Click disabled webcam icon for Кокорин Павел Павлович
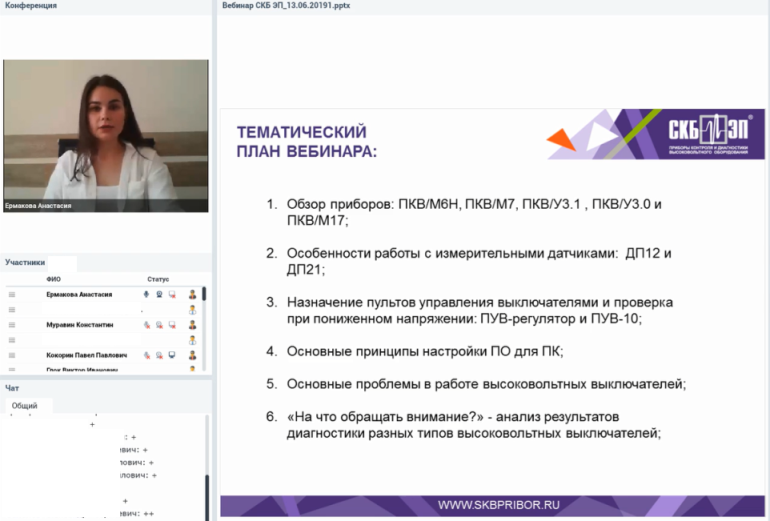The width and height of the screenshot is (770, 521). [x=159, y=355]
